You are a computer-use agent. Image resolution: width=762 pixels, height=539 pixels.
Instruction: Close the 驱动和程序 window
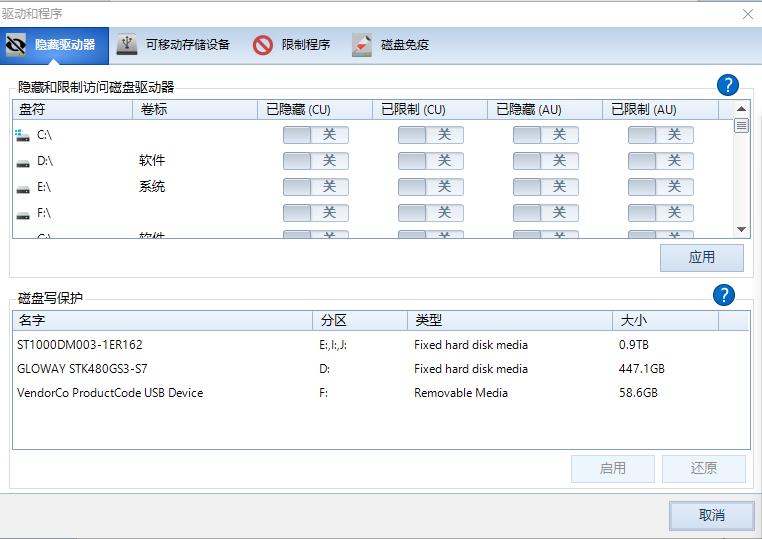pos(748,14)
